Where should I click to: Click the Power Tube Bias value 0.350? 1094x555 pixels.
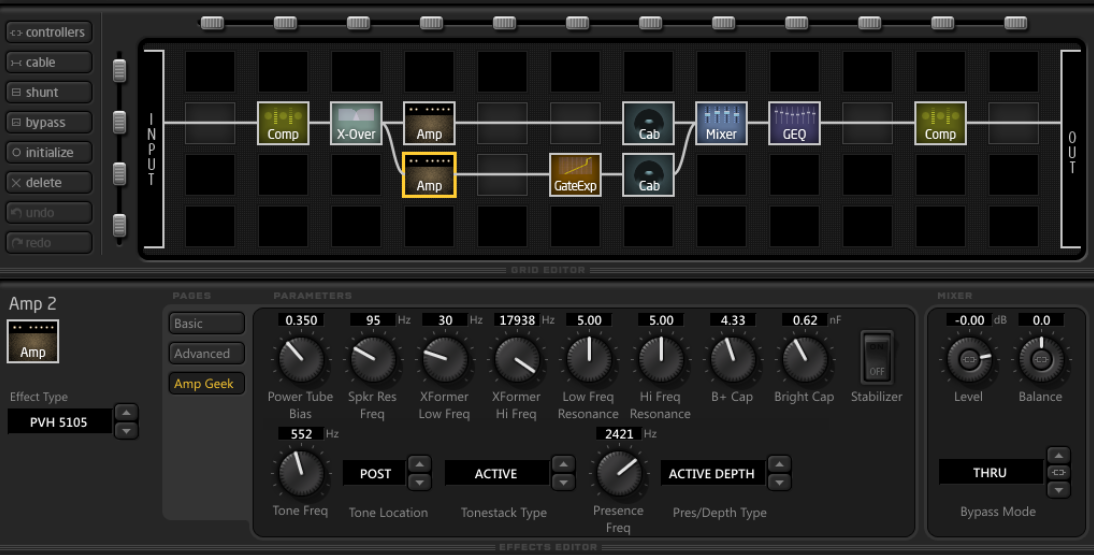[301, 320]
